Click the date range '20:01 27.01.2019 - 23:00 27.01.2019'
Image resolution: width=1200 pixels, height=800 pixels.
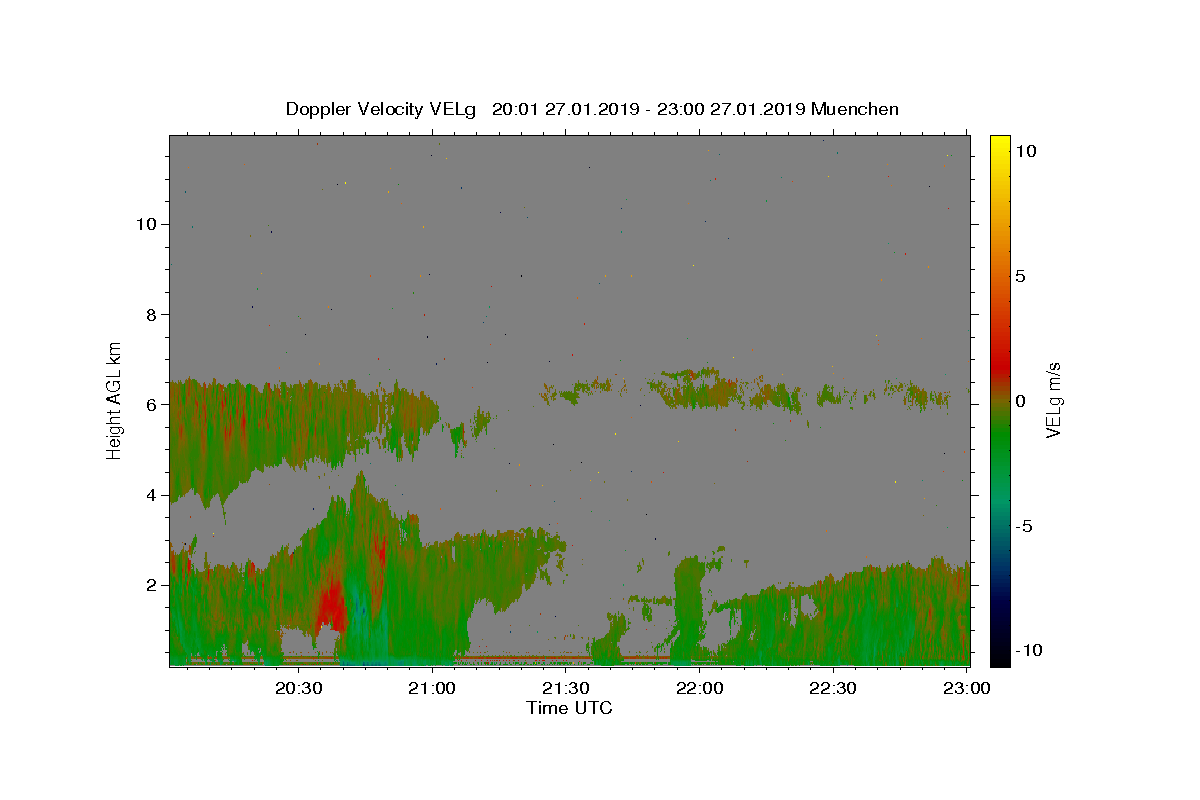point(649,109)
